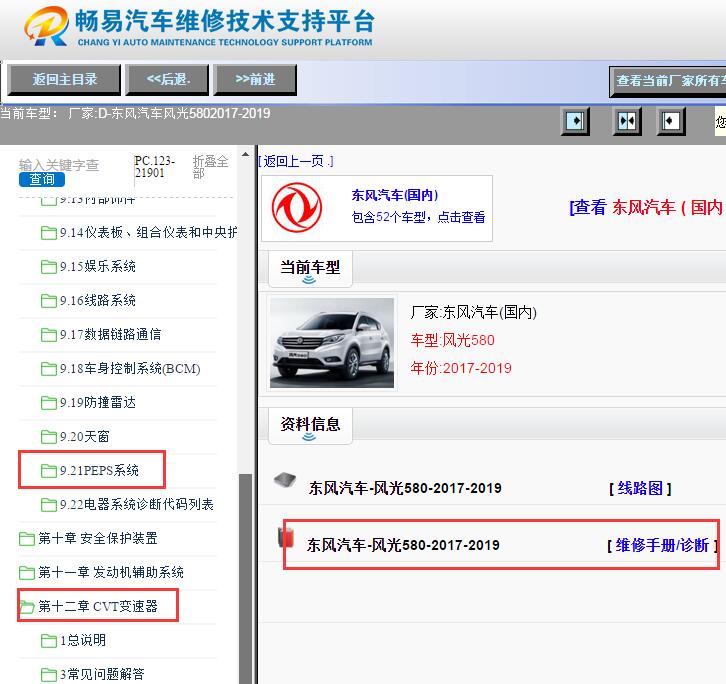Screen dimensions: 726x684
Task: Go forward with >>前进 button
Action: [255, 80]
